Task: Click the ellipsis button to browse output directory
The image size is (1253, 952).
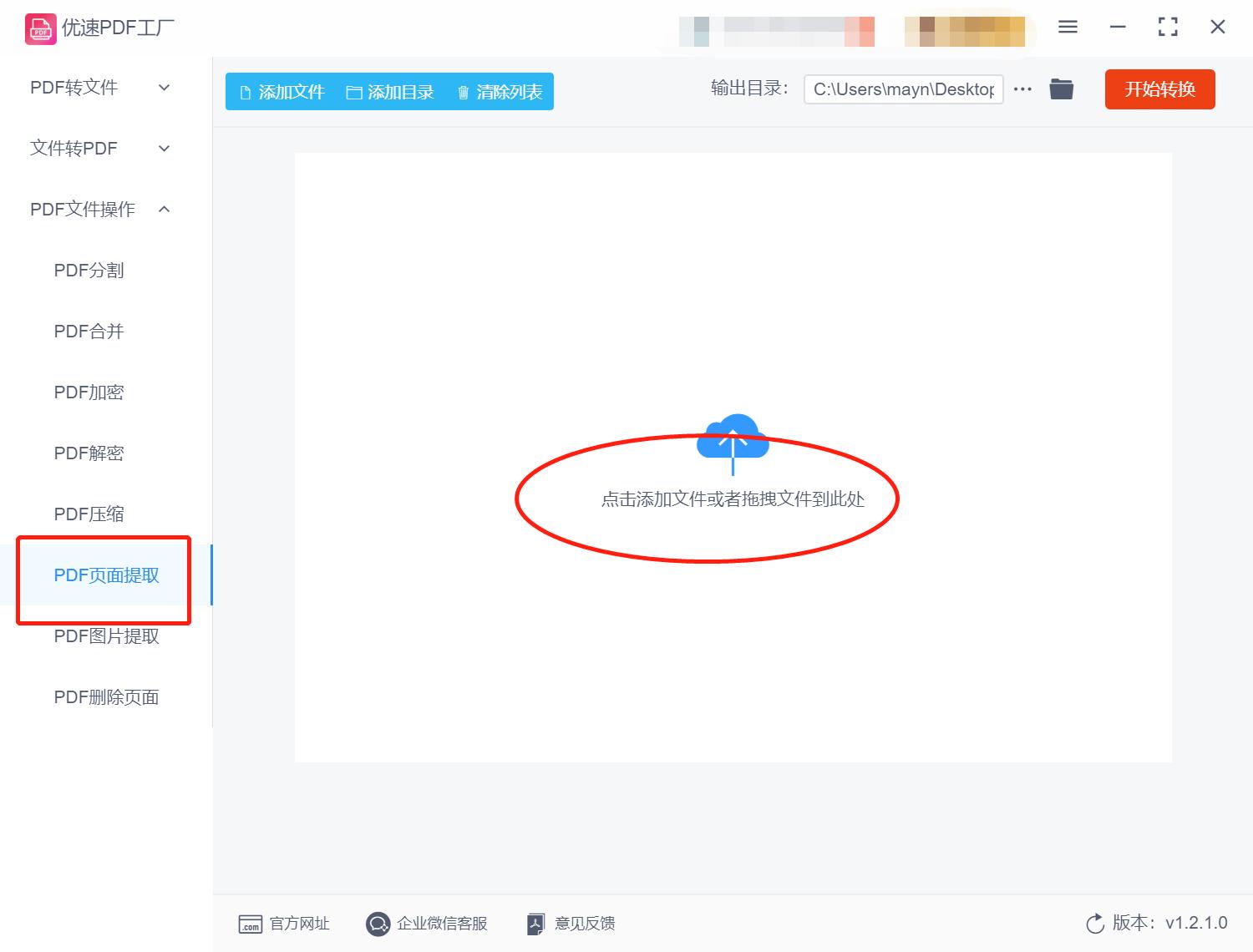Action: click(x=1022, y=89)
